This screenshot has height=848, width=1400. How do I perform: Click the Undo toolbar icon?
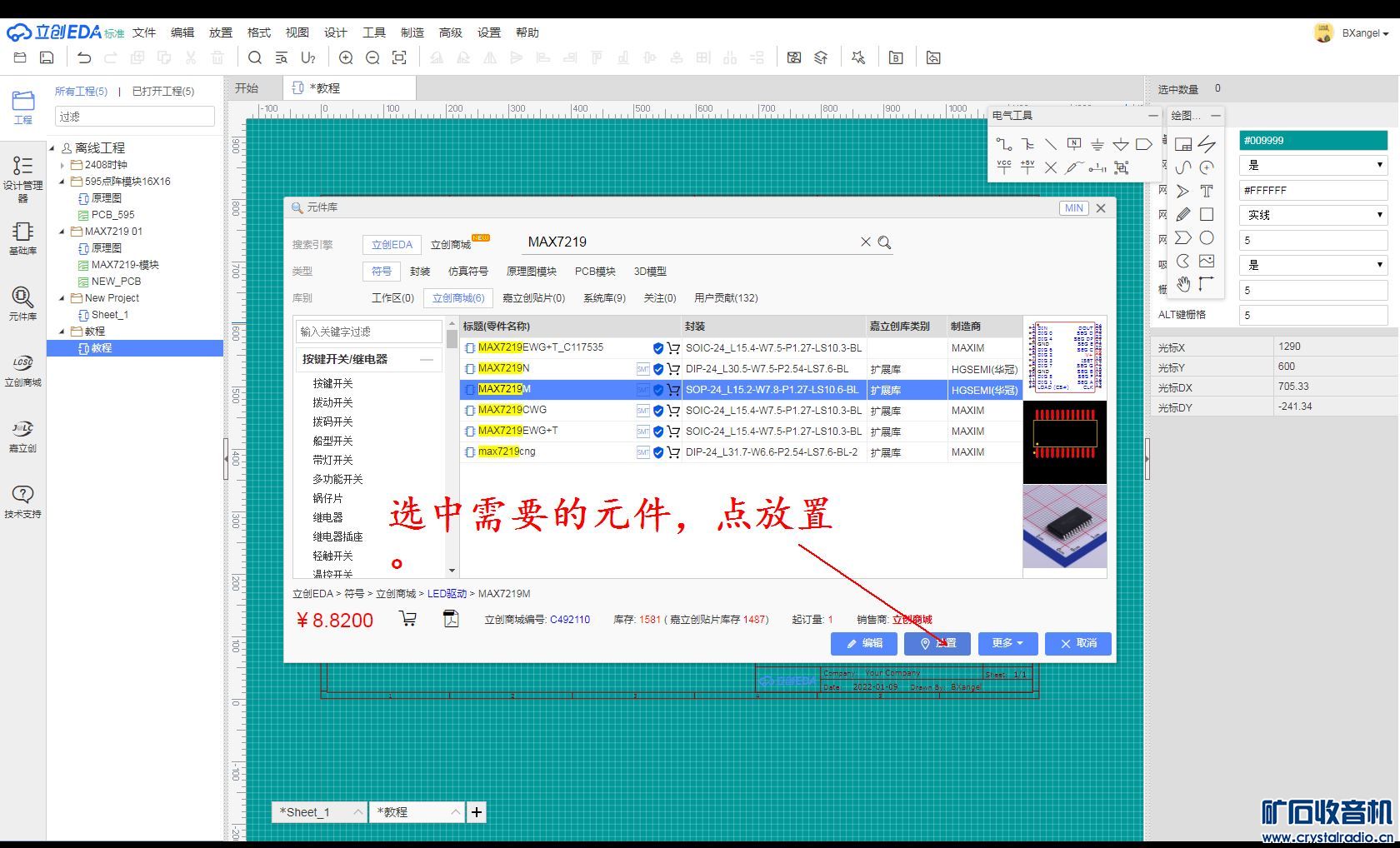click(x=84, y=57)
